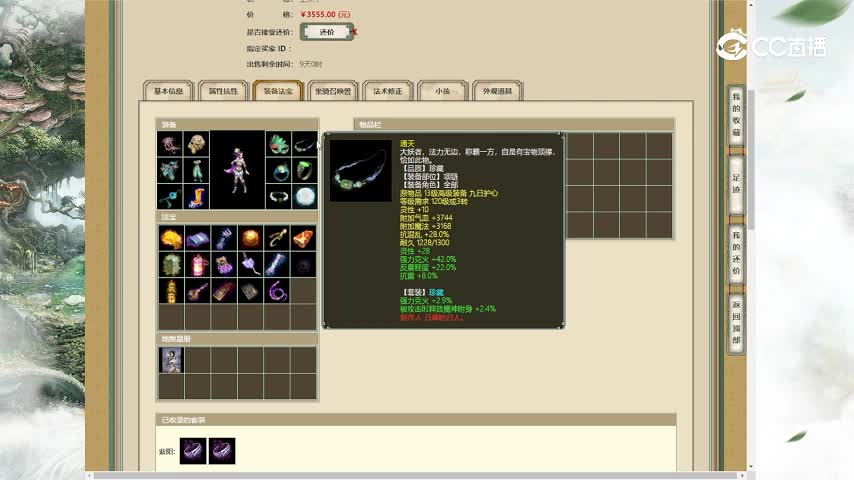The height and width of the screenshot is (480, 854).
Task: Select the orange triangular flag talisman
Action: pos(303,238)
